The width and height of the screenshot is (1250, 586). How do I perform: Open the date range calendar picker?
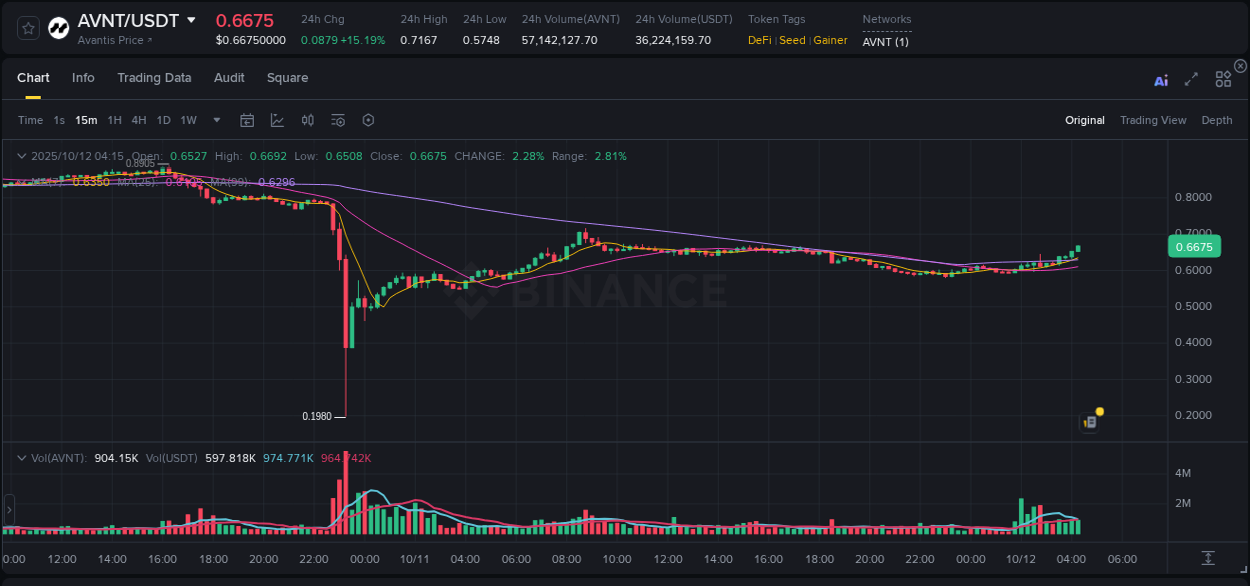pos(247,120)
